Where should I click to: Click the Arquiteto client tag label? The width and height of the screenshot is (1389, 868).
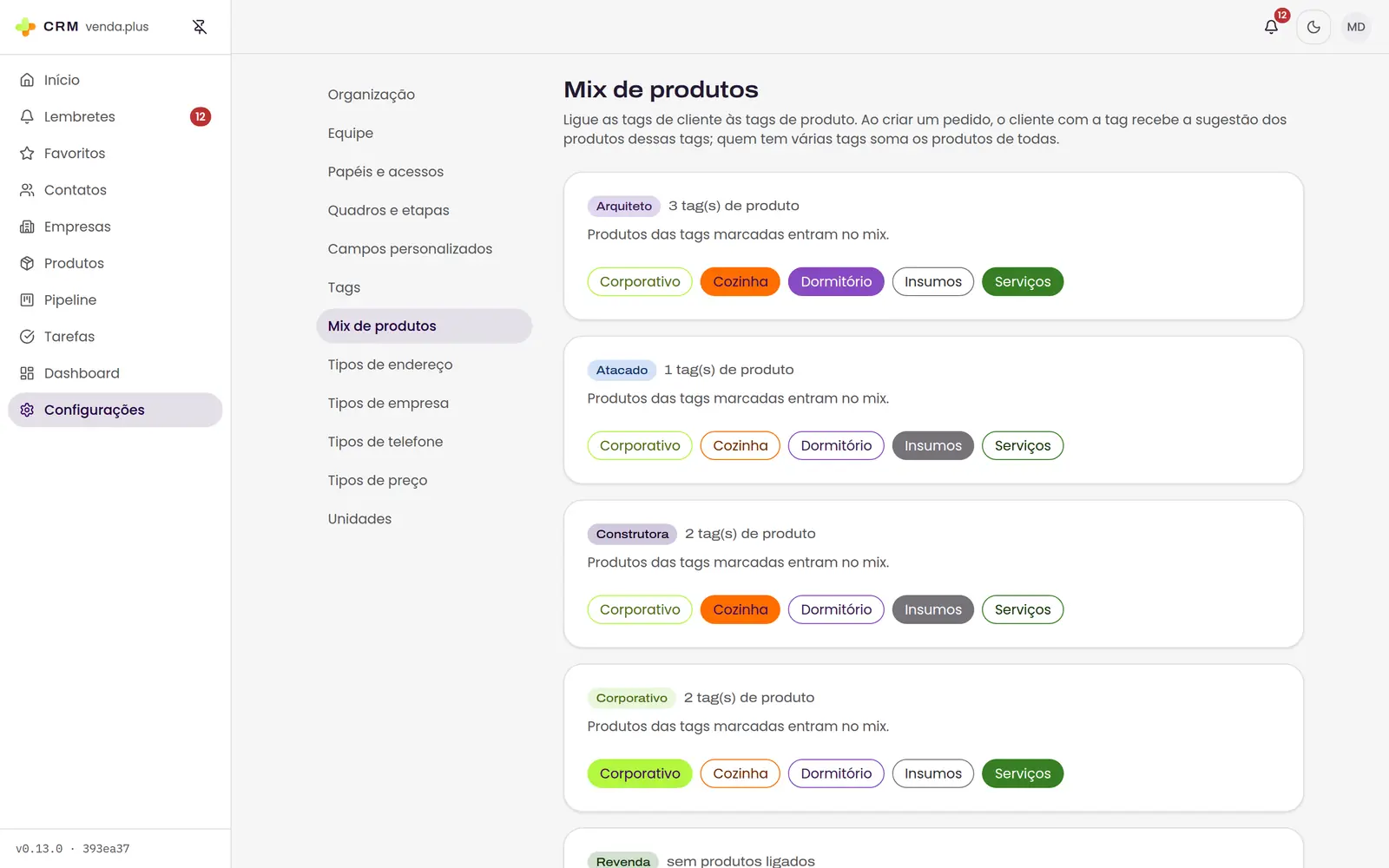click(624, 207)
